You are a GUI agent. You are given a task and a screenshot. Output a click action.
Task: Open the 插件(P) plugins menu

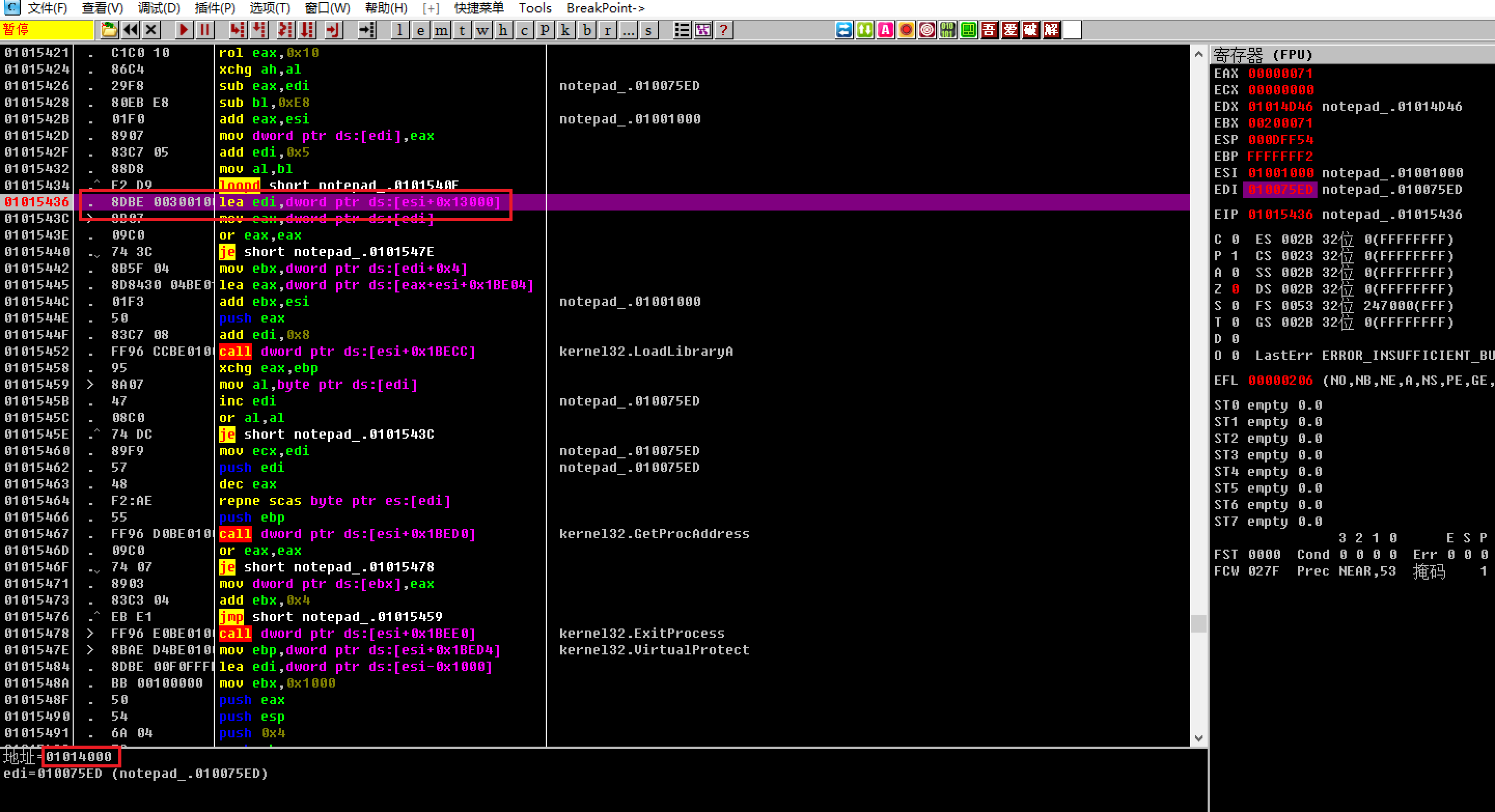pos(215,8)
